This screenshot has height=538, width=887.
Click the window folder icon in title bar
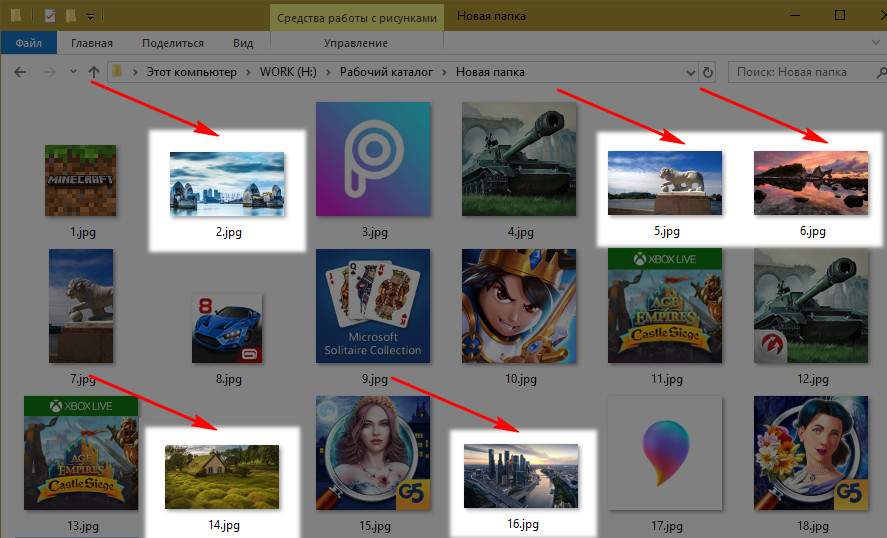point(16,16)
